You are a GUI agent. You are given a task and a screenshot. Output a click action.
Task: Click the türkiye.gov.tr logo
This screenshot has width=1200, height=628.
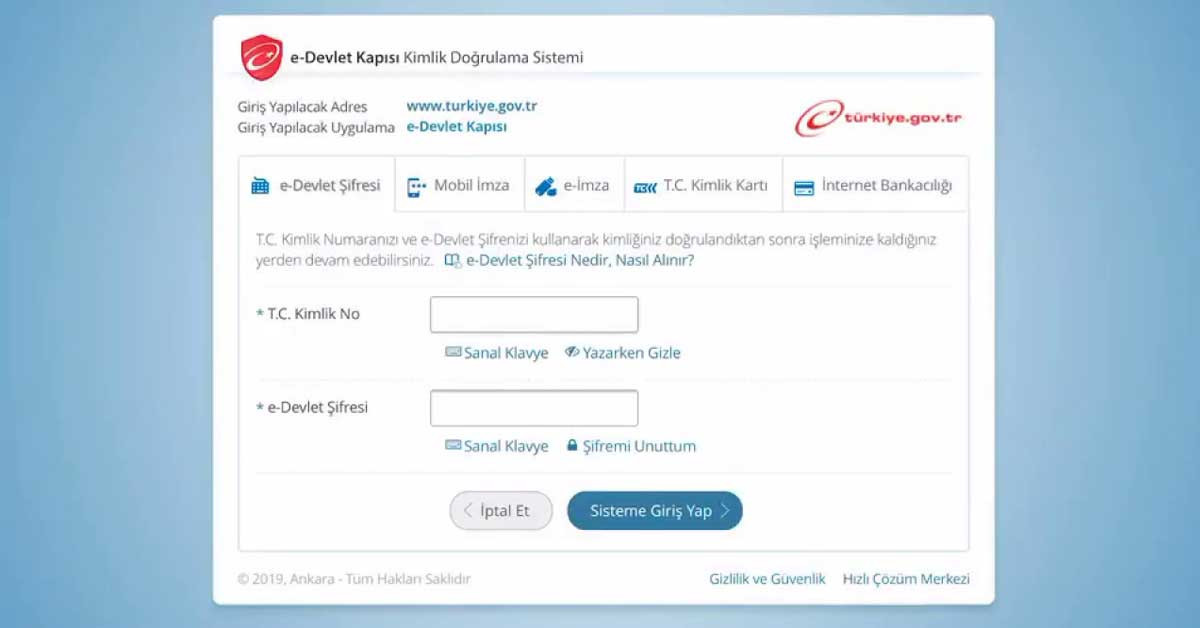[879, 118]
